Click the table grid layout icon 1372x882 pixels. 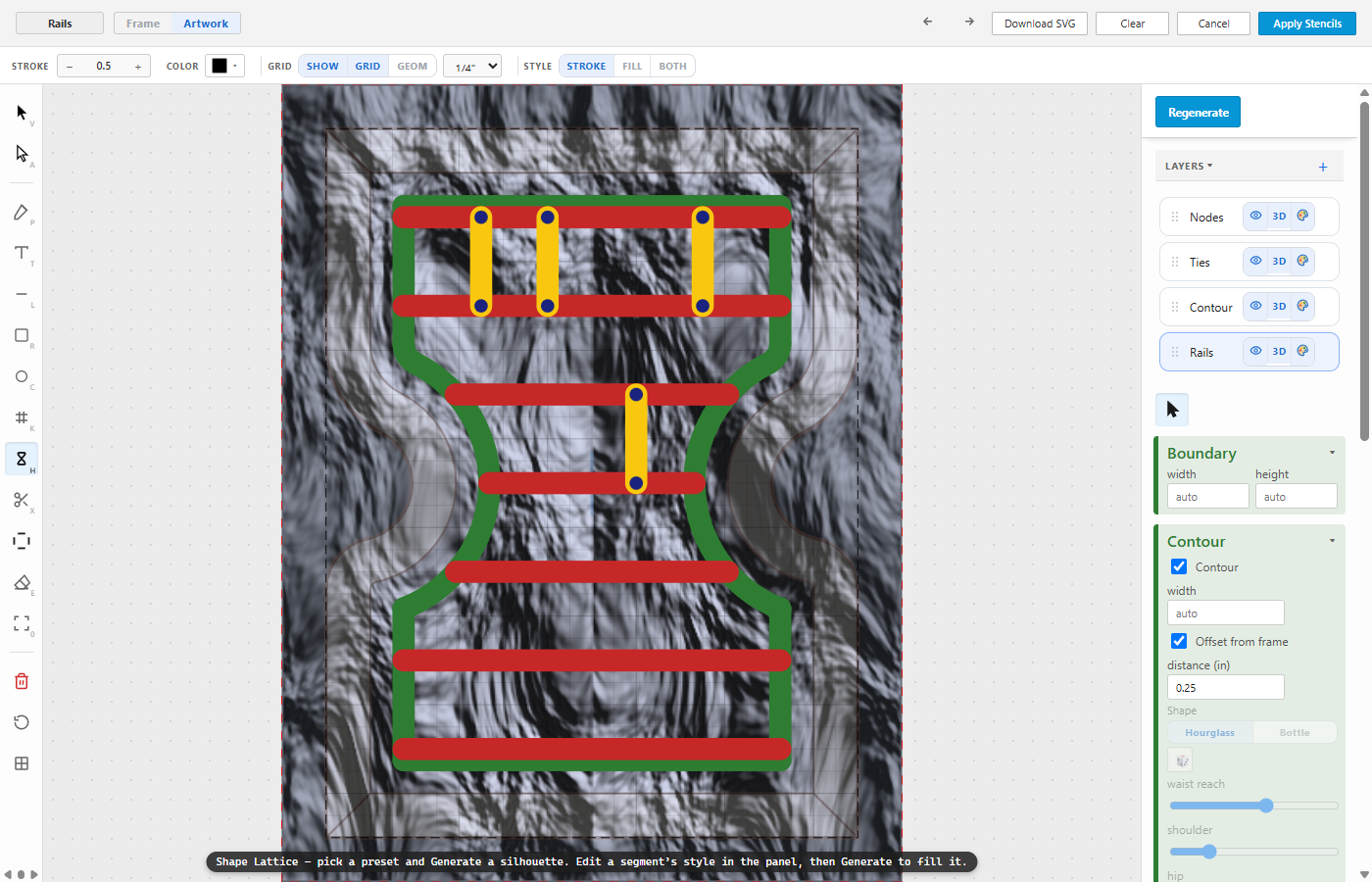pos(22,763)
